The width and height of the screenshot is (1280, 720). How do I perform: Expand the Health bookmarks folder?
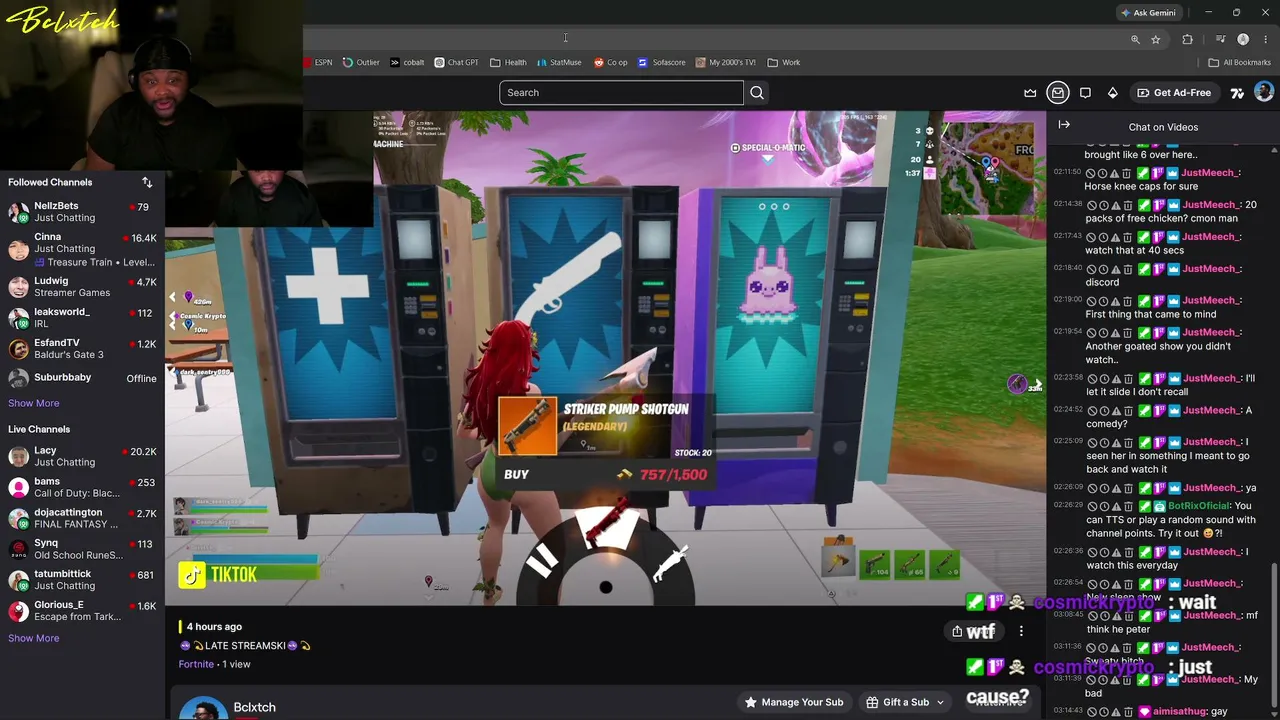508,62
